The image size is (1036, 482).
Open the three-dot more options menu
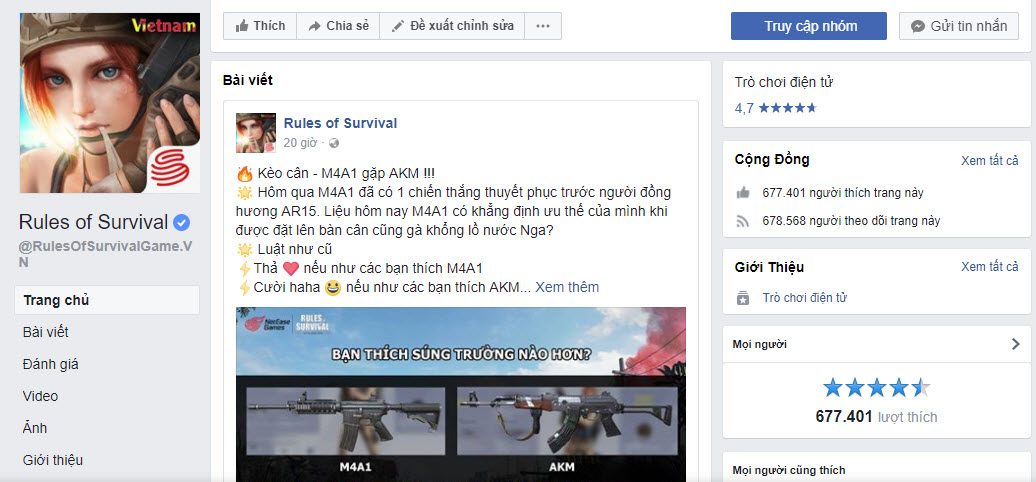tap(543, 26)
